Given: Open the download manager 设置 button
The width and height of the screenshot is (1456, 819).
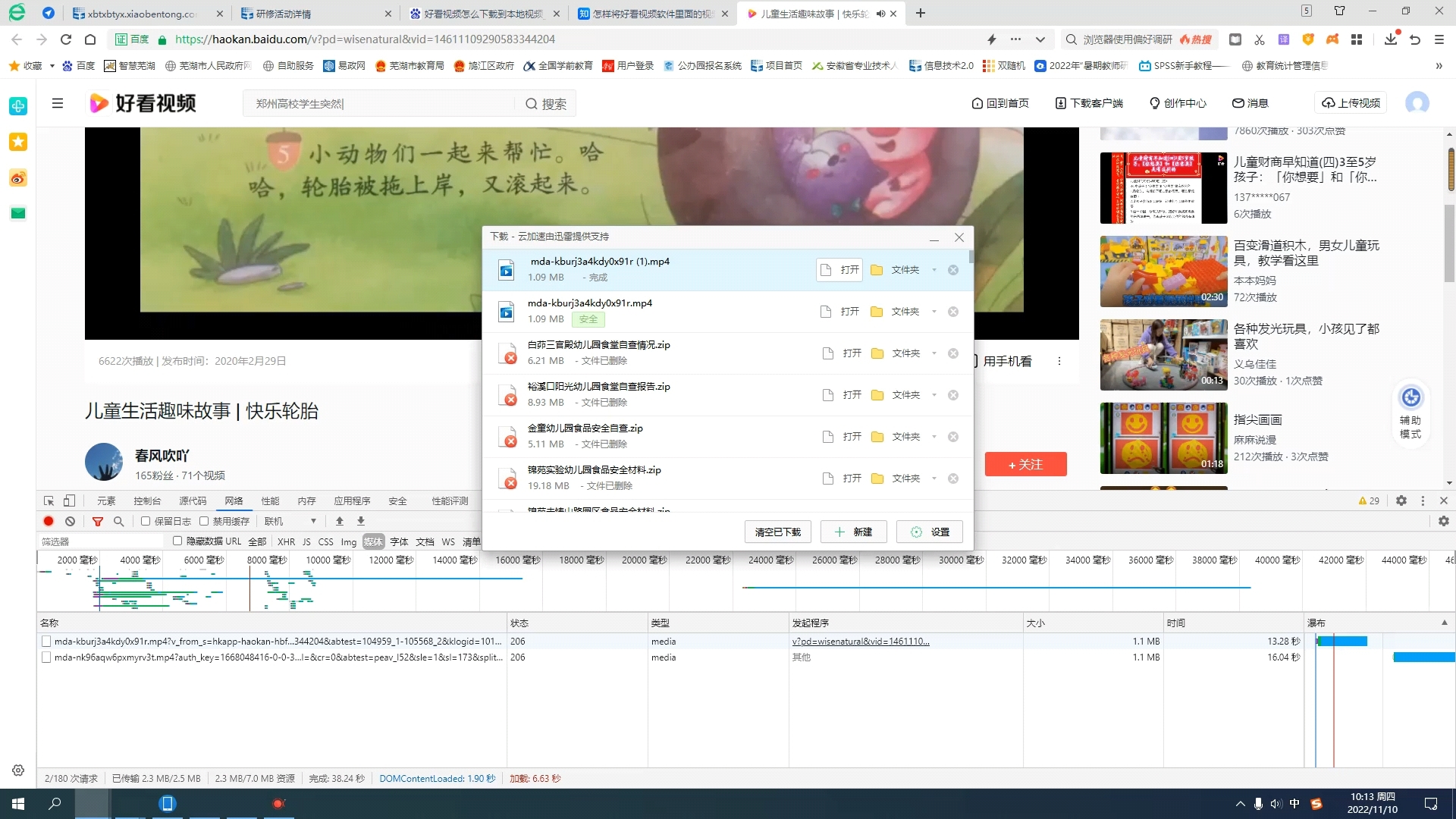Looking at the screenshot, I should [930, 532].
